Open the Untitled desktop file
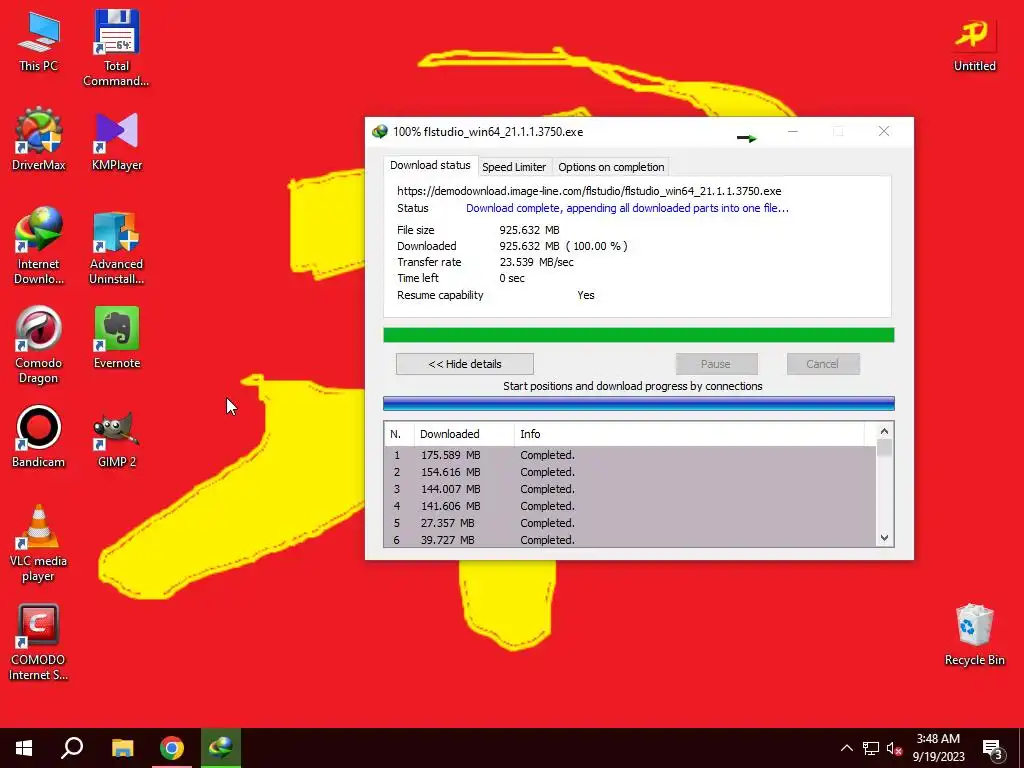1024x768 pixels. [x=974, y=44]
